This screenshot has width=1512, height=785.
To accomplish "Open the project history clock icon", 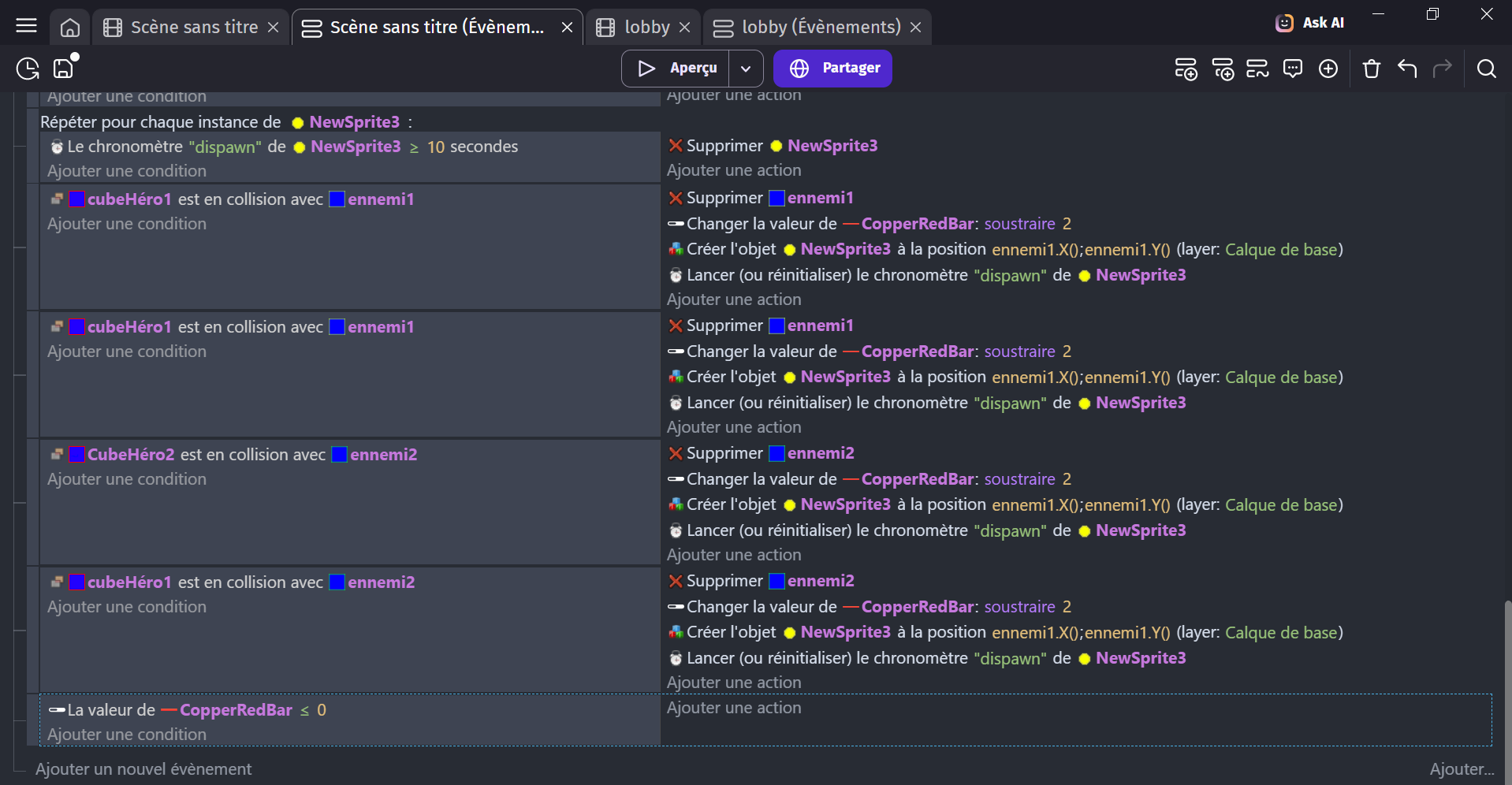I will coord(28,69).
